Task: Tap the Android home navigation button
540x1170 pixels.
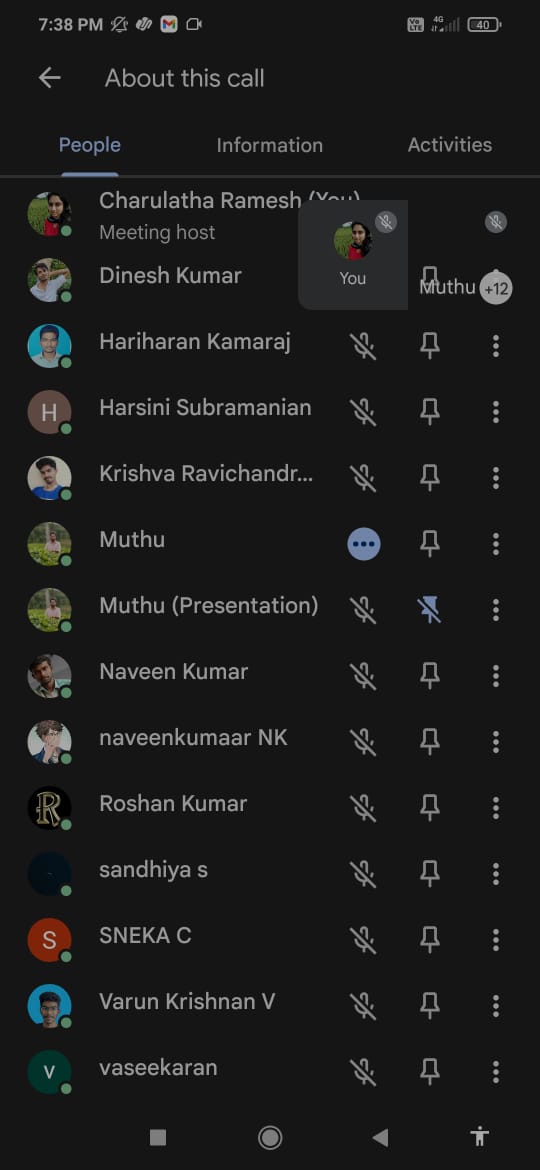Action: coord(270,1137)
